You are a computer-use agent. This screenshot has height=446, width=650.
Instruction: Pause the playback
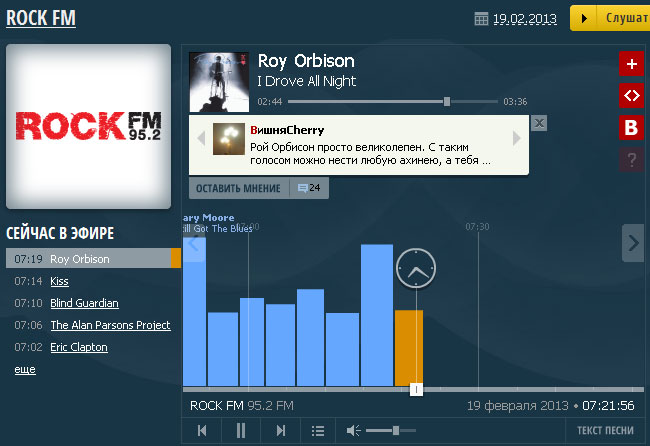tap(240, 431)
